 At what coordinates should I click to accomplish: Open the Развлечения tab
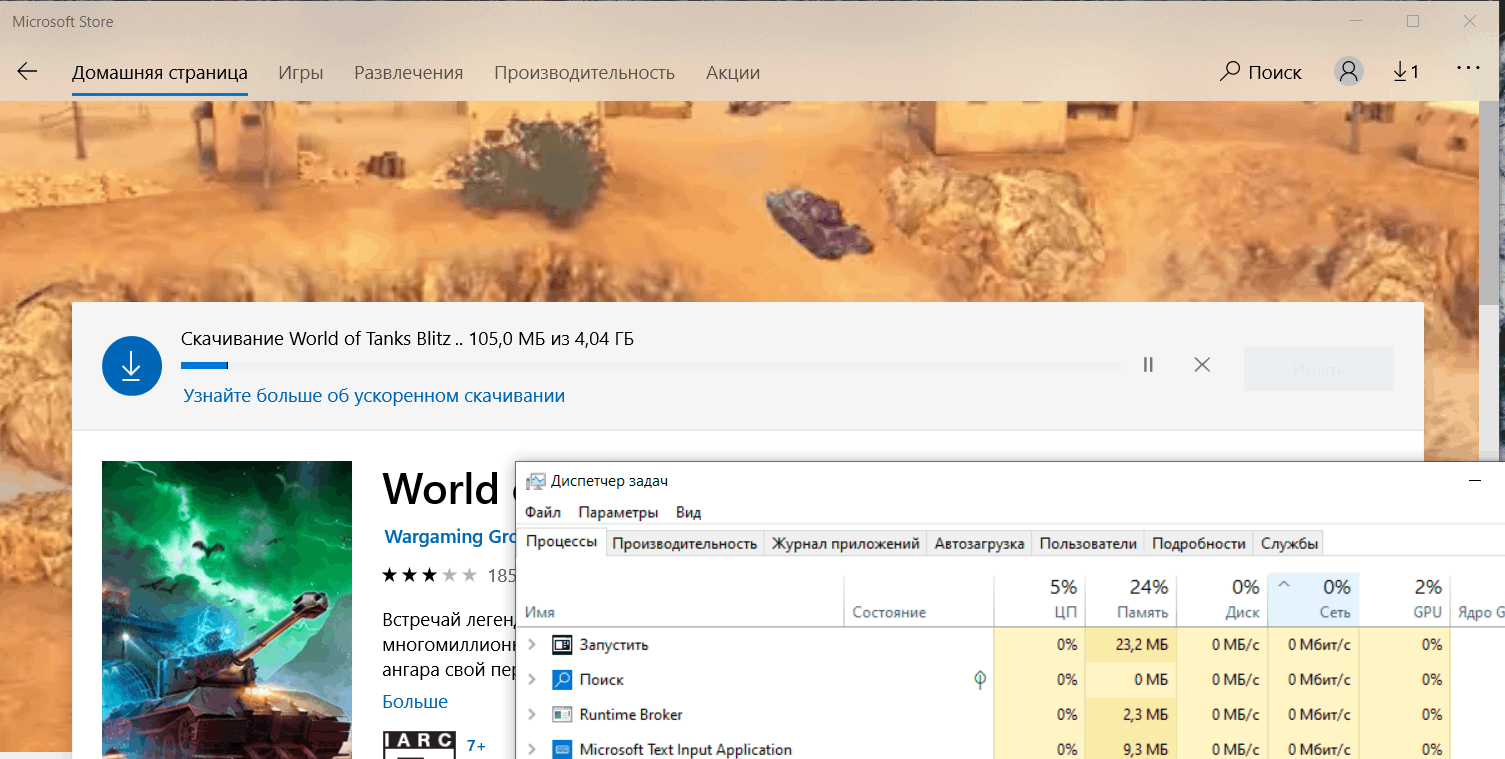pyautogui.click(x=409, y=73)
